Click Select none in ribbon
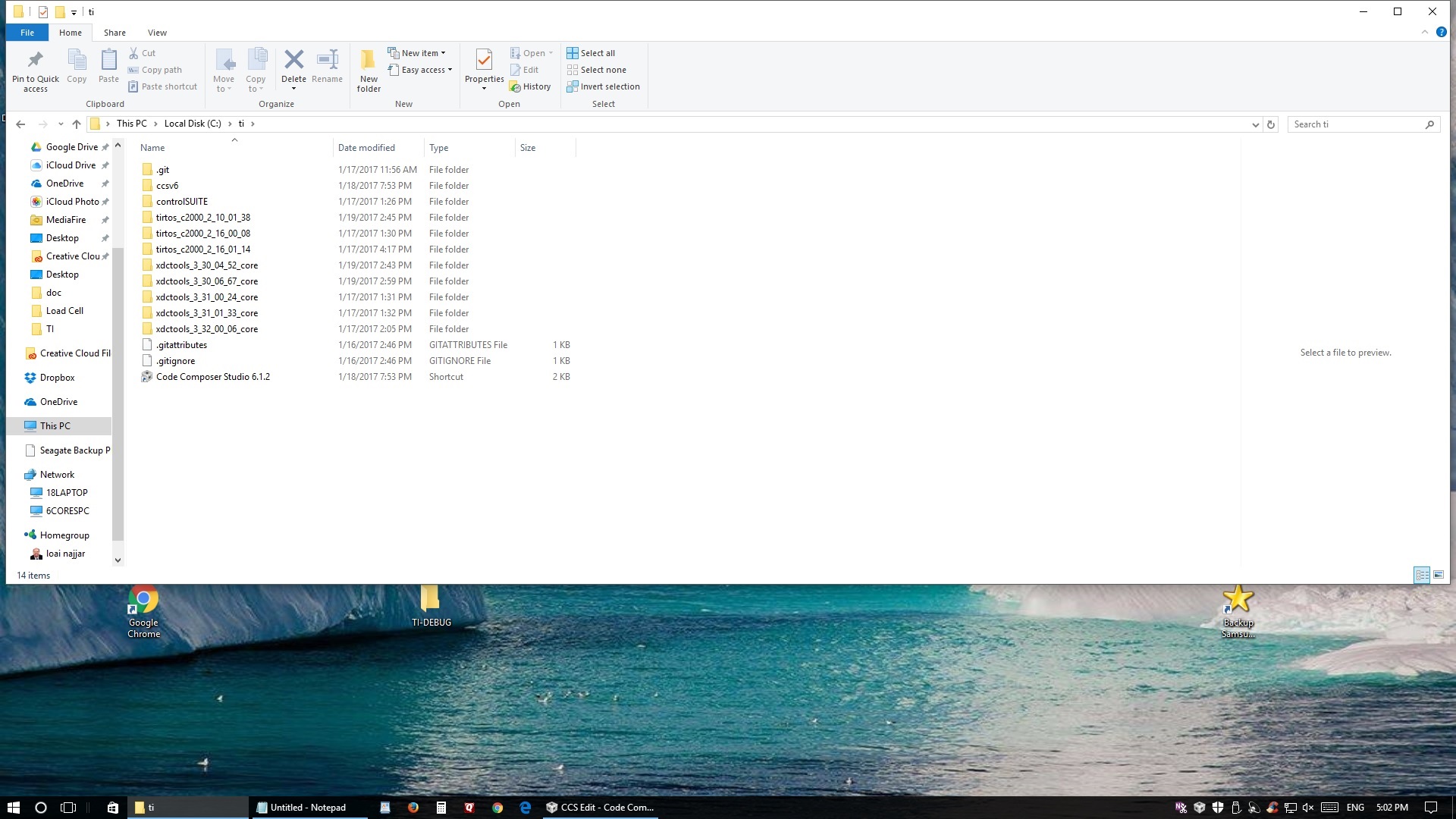The image size is (1456, 819). (x=596, y=70)
